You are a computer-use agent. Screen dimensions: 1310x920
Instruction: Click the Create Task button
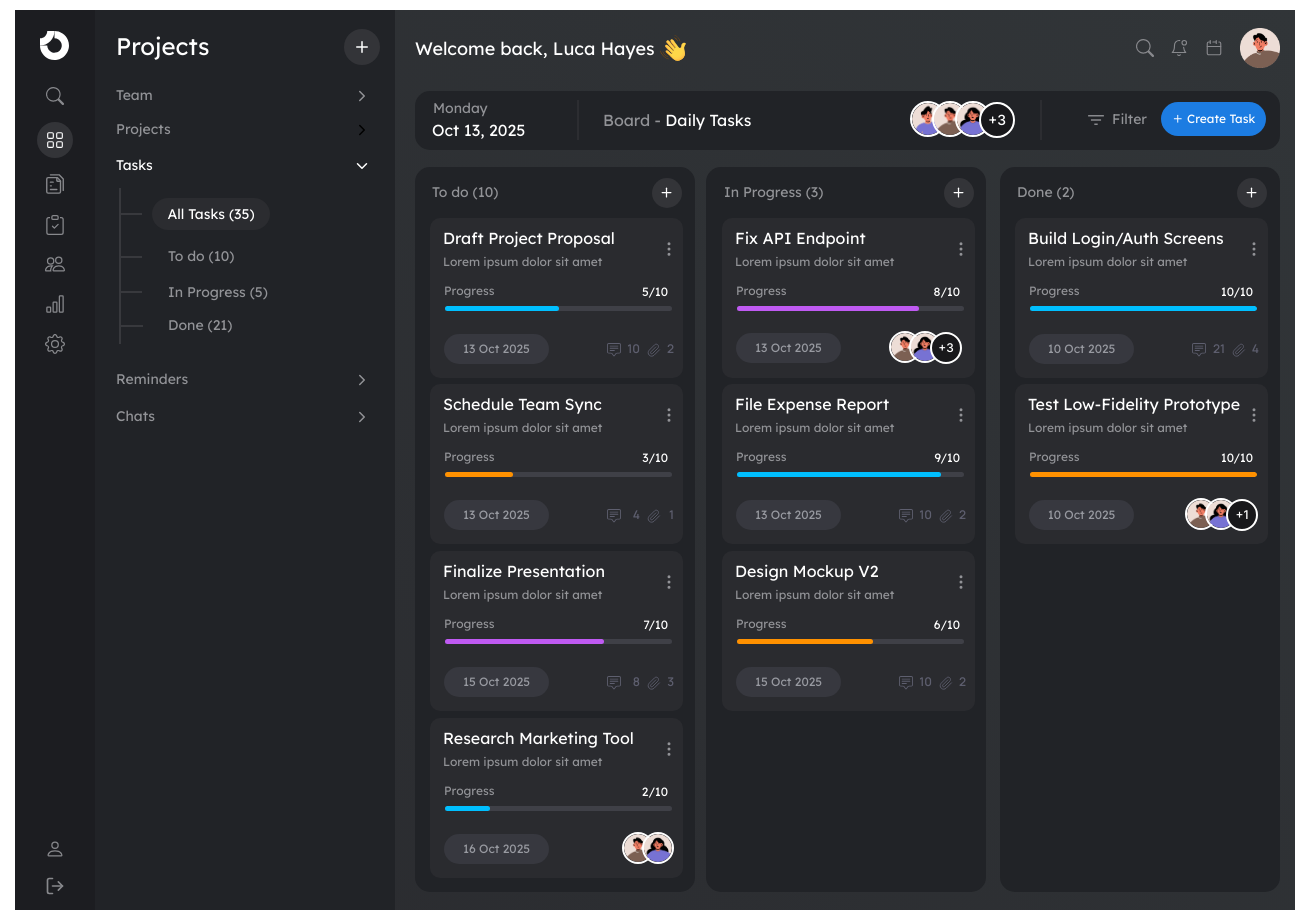[x=1213, y=119]
